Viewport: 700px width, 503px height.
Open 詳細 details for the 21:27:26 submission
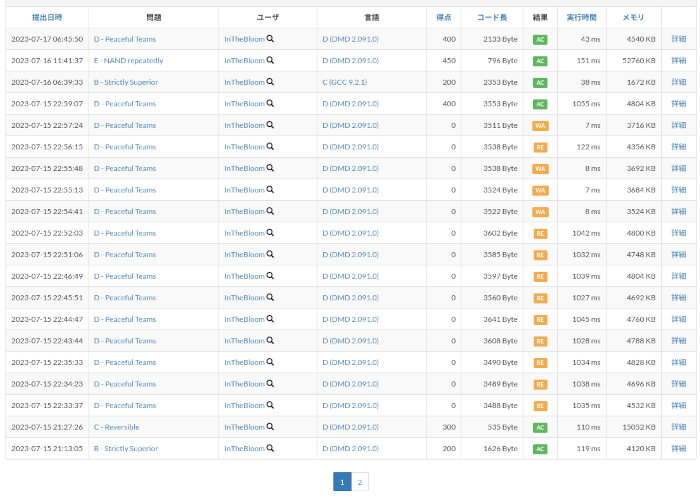679,427
